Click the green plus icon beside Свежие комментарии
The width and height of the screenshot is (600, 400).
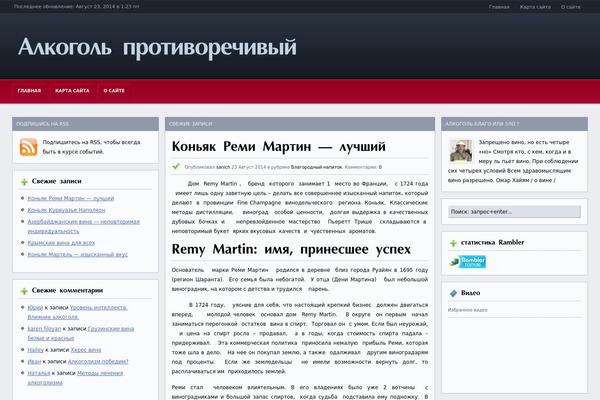[x=24, y=291]
